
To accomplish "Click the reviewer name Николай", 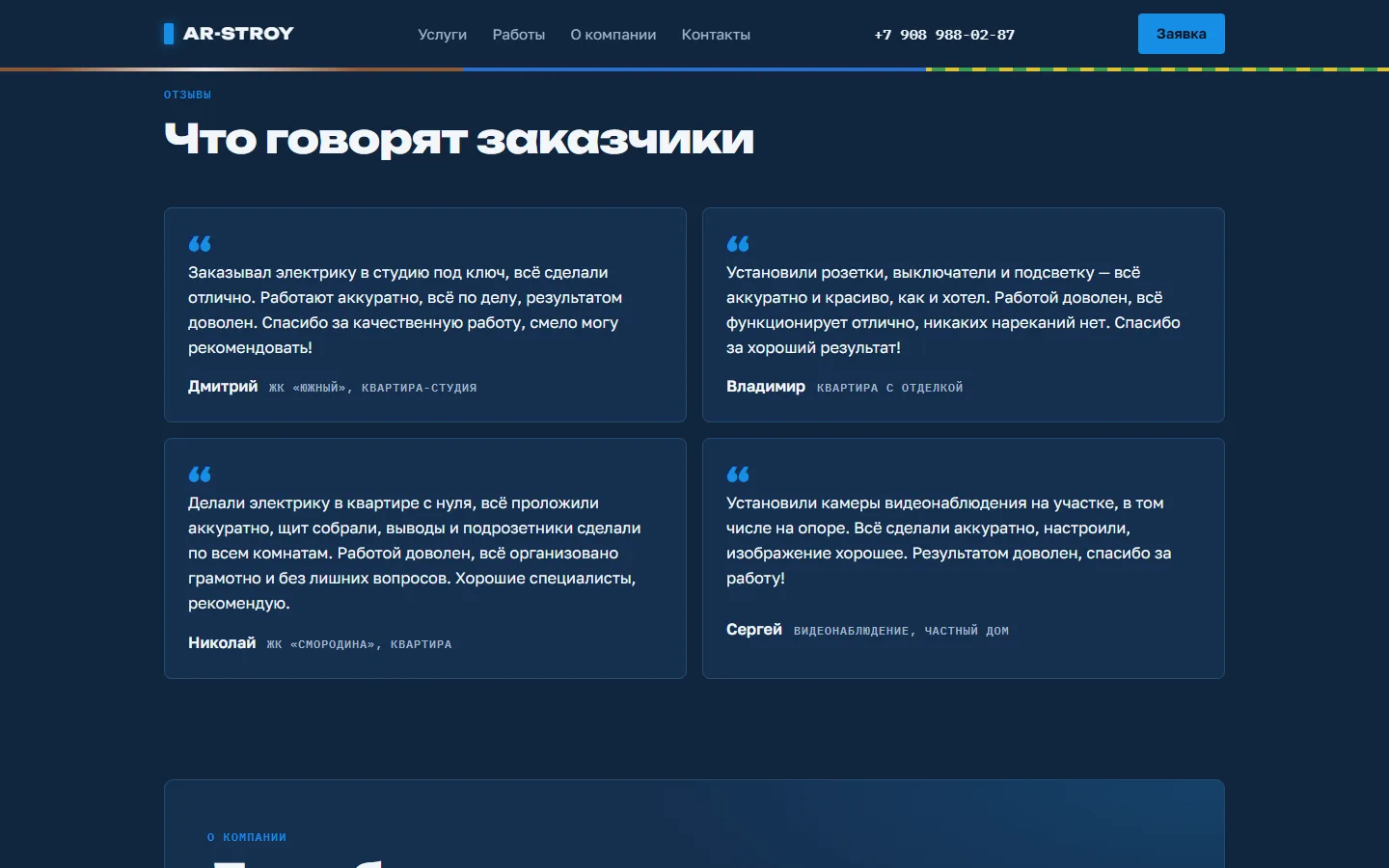I will point(222,642).
